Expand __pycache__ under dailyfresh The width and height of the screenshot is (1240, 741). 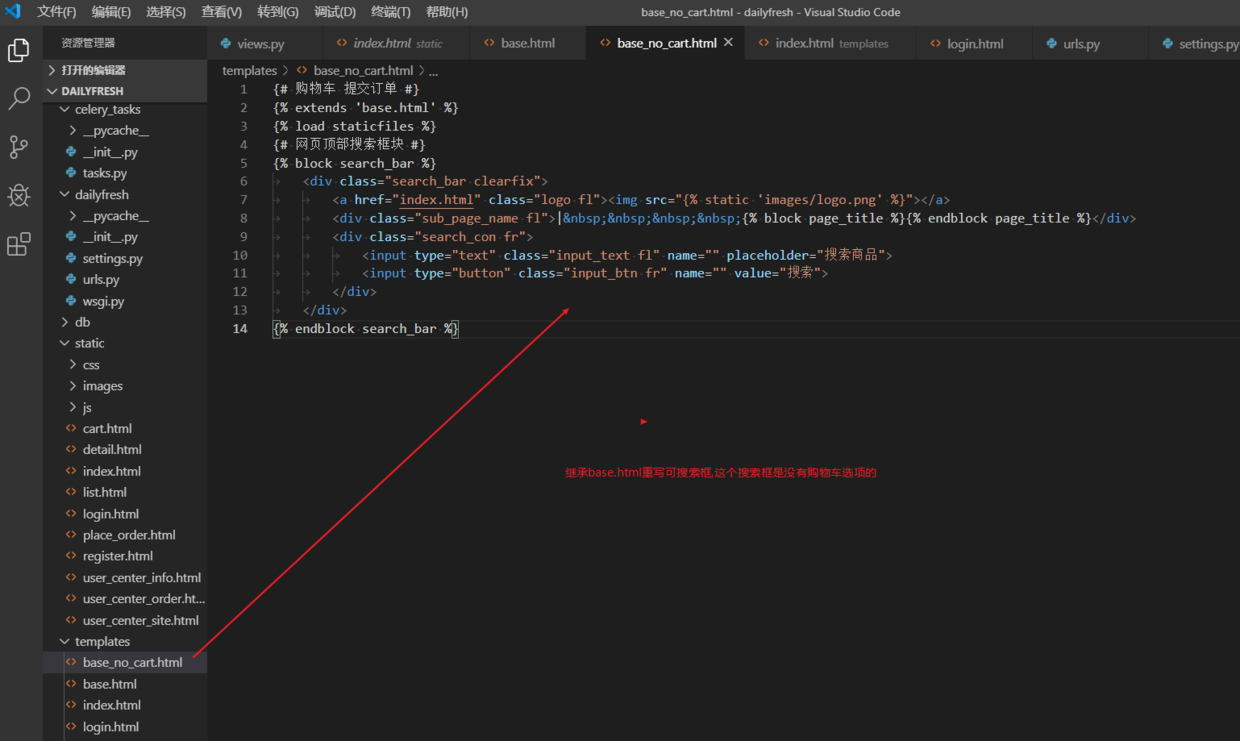(125, 216)
